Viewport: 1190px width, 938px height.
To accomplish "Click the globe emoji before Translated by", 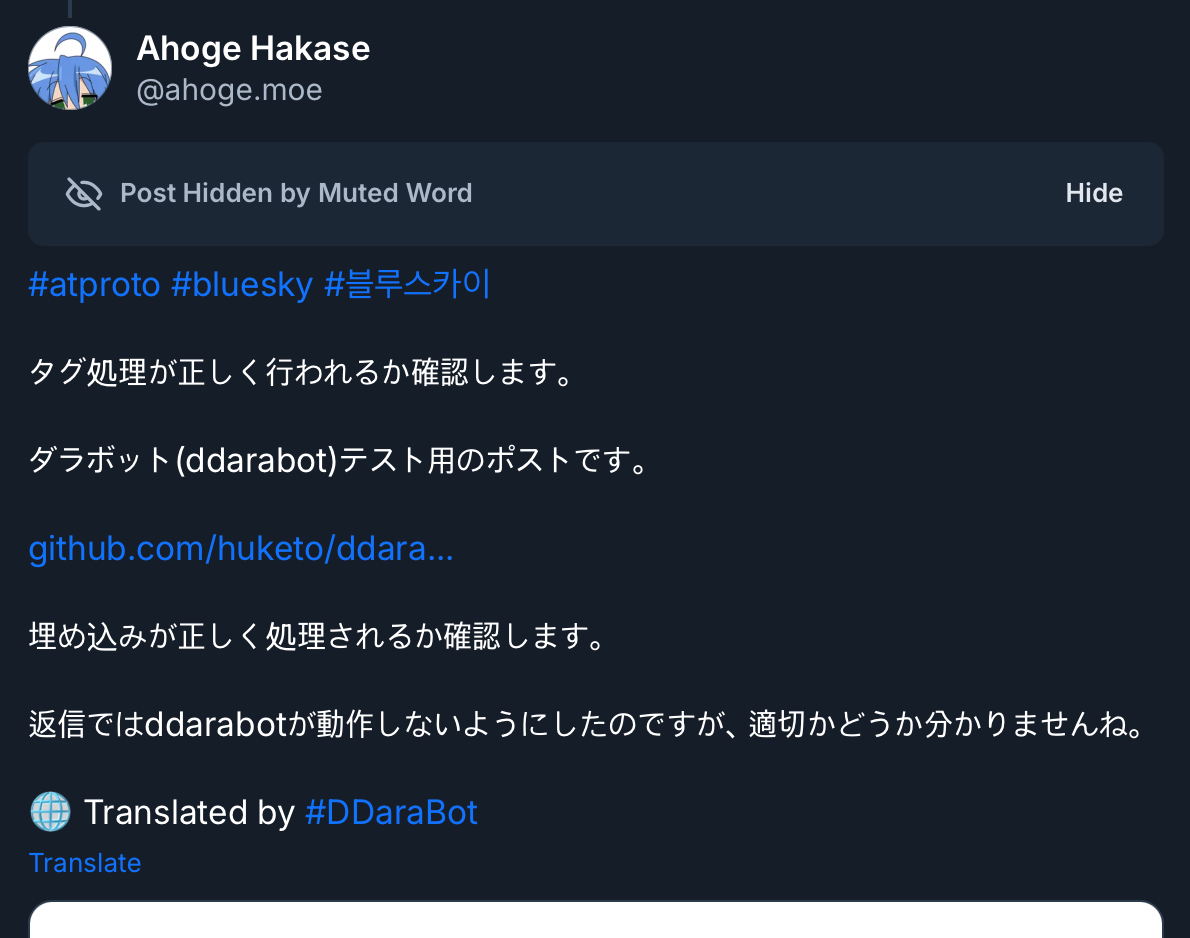I will (50, 812).
